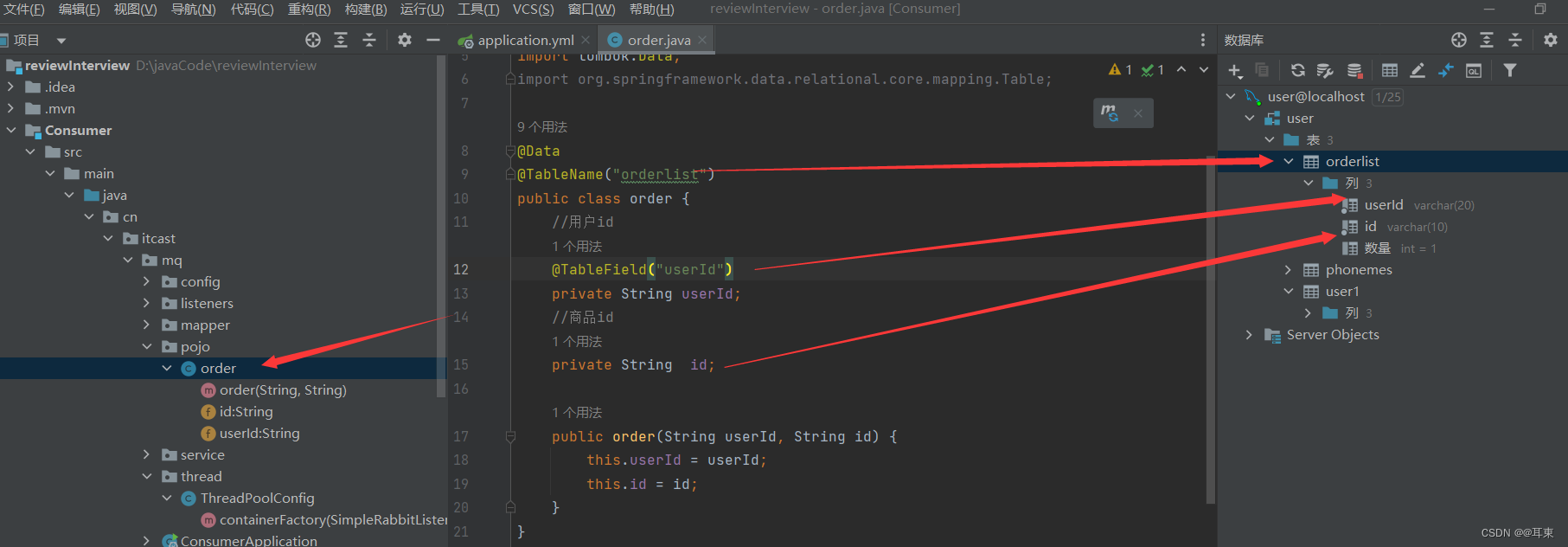The image size is (1568, 547).
Task: Open the query console QL icon
Action: pyautogui.click(x=1474, y=71)
